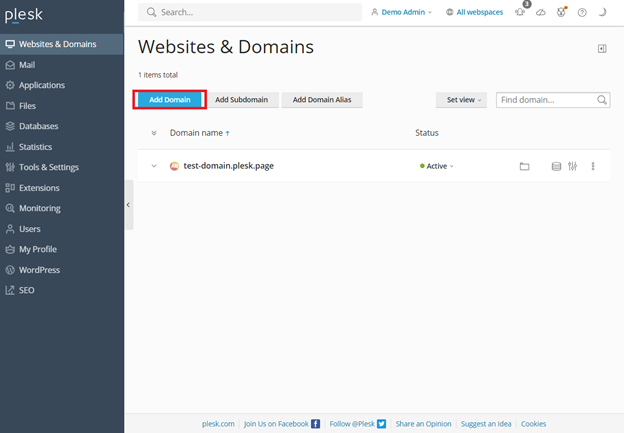624x433 pixels.
Task: Open hosting settings sliders icon
Action: [572, 166]
